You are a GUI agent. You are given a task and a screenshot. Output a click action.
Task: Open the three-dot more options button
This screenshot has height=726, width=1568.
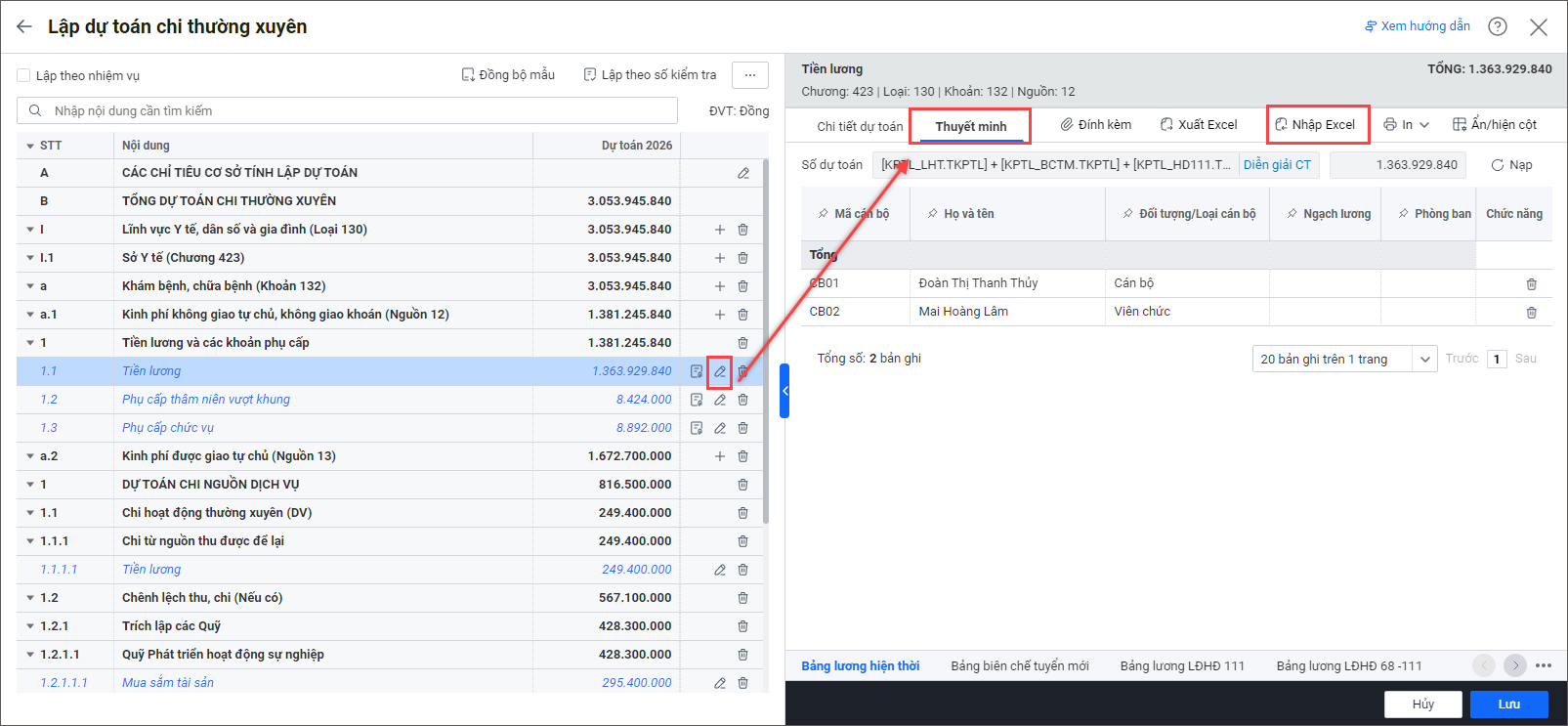(749, 75)
